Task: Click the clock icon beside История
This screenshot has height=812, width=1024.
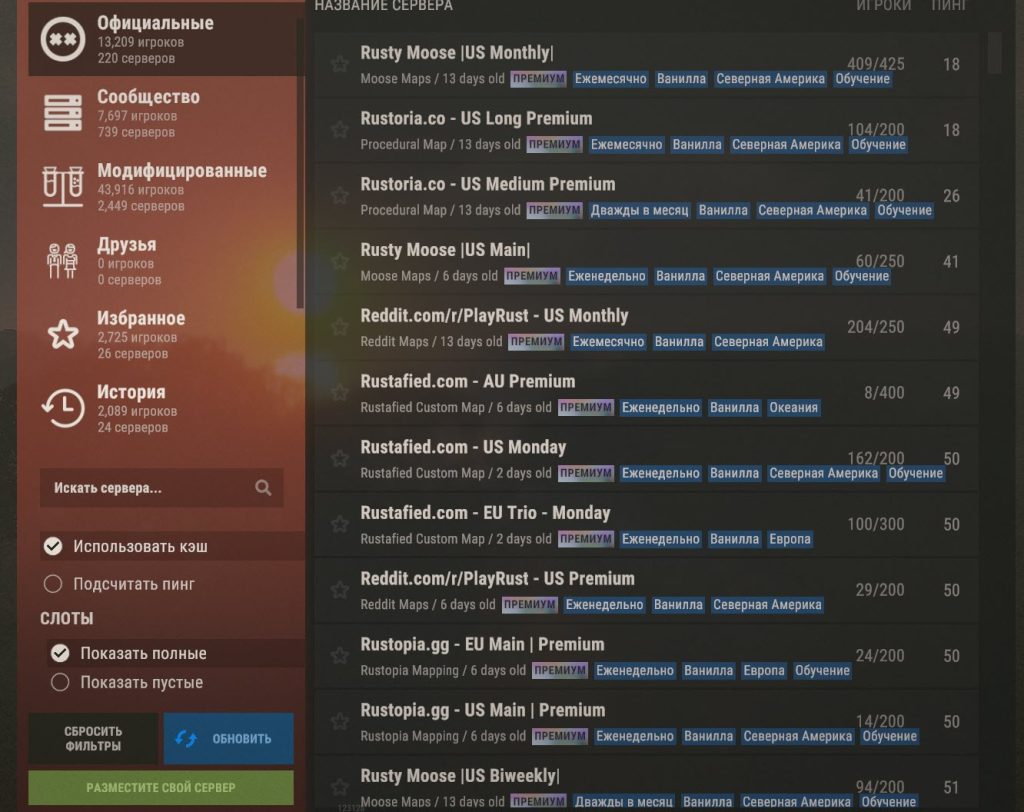Action: tap(63, 408)
